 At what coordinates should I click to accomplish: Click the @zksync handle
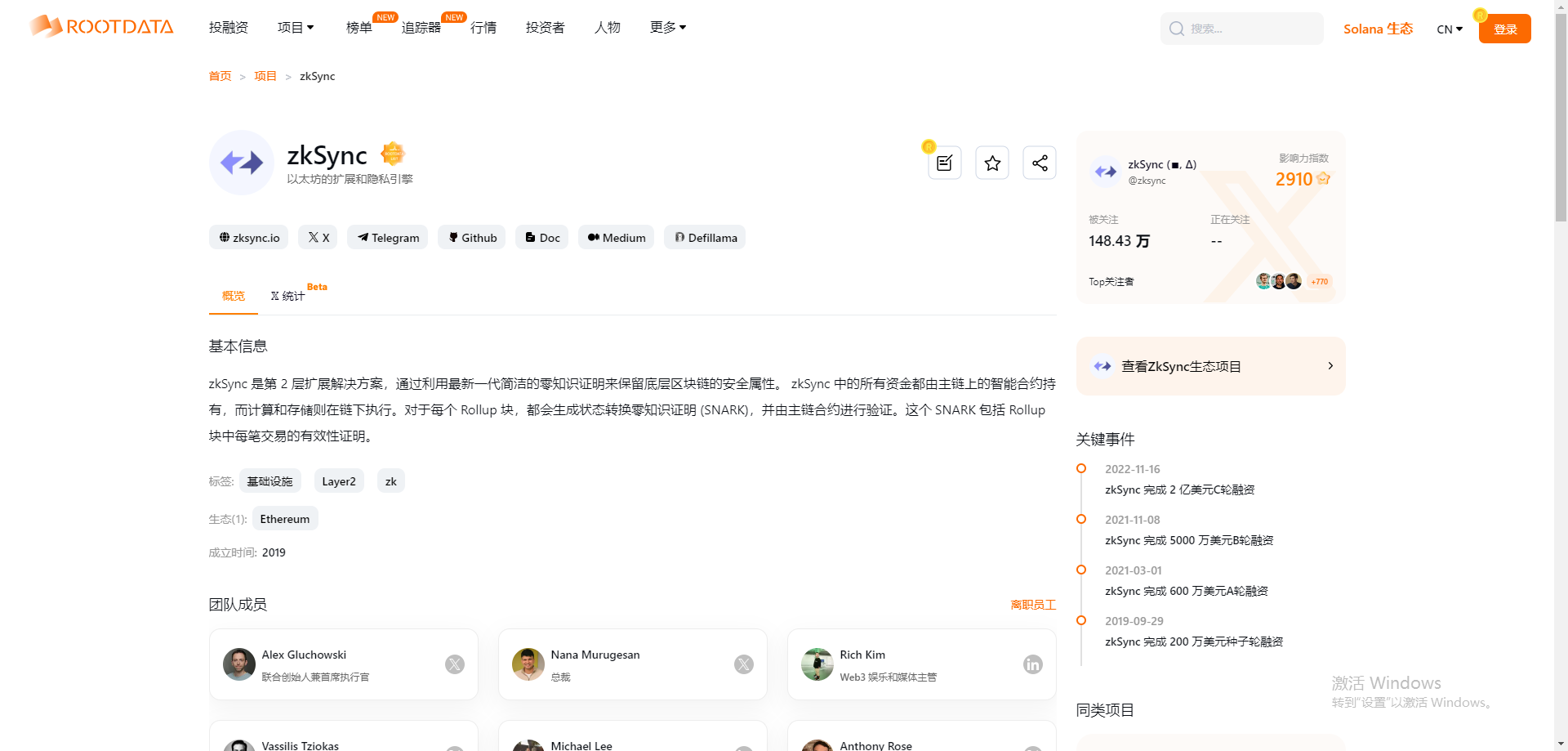click(x=1147, y=181)
